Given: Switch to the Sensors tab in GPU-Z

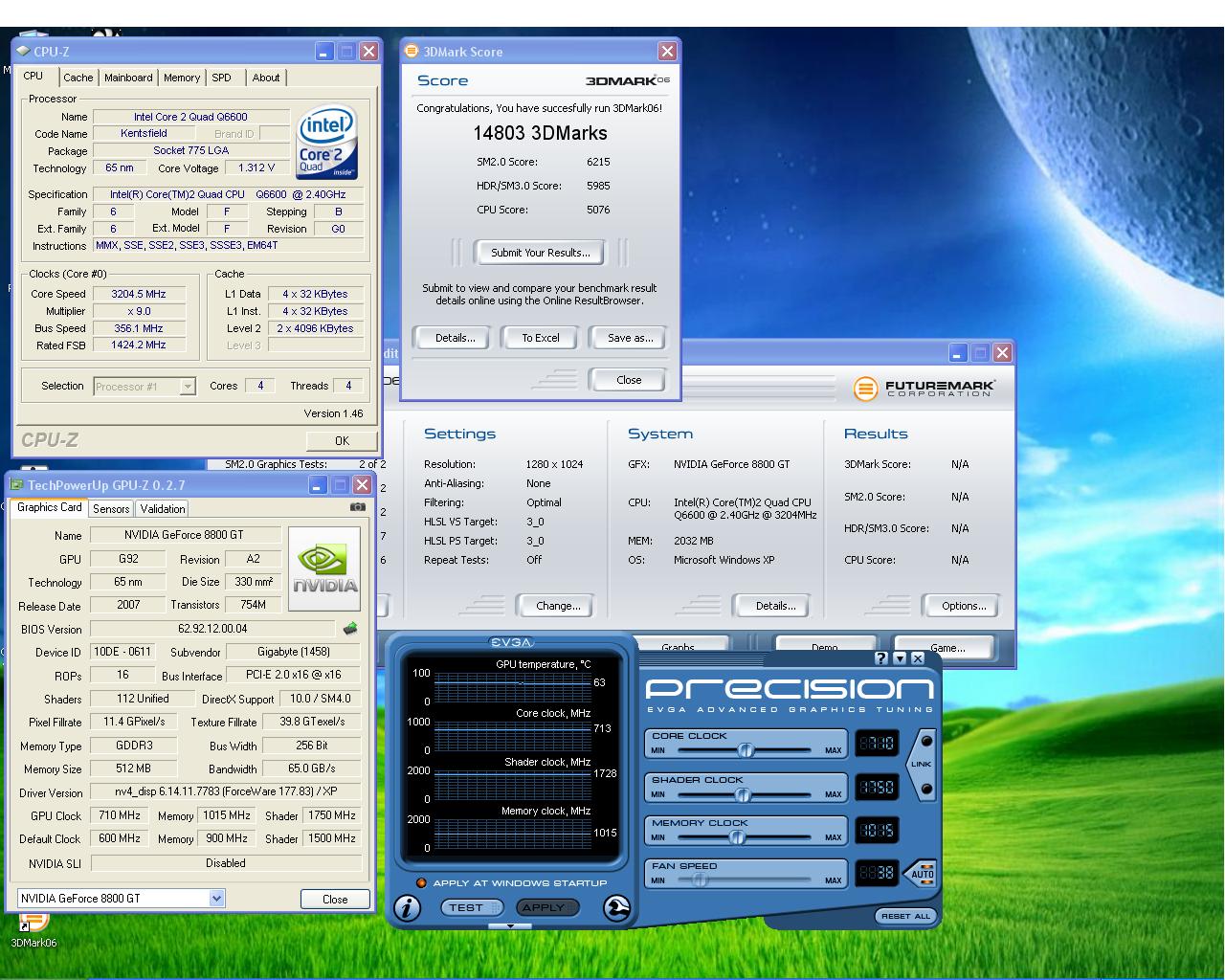Looking at the screenshot, I should [x=111, y=509].
